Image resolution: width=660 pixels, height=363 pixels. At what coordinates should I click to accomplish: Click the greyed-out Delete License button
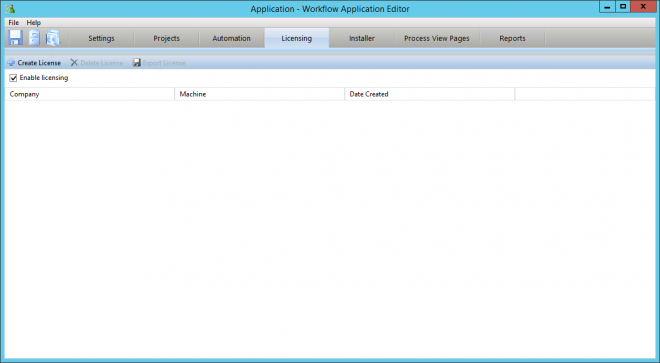point(97,63)
